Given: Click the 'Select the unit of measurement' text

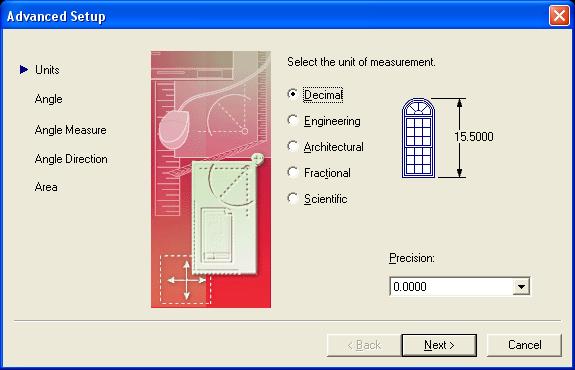Looking at the screenshot, I should (361, 62).
